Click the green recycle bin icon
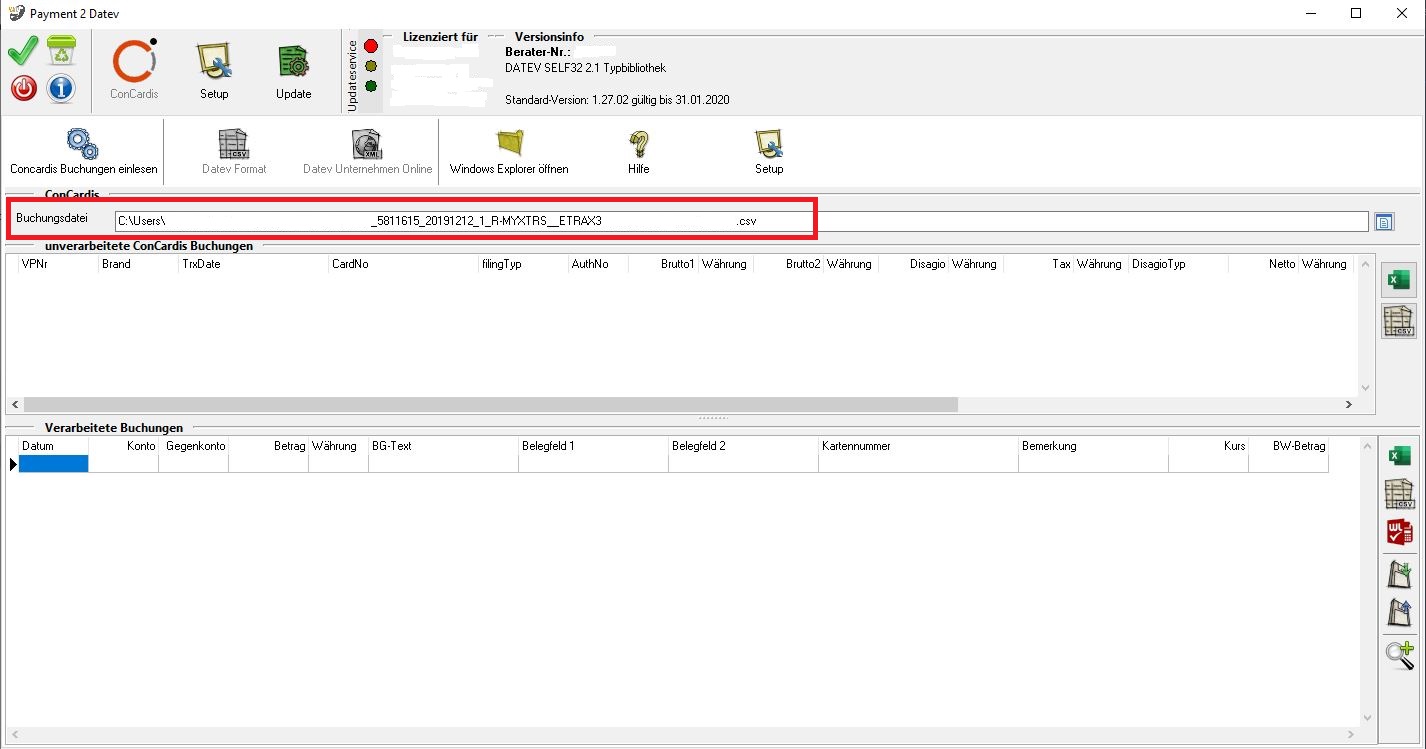This screenshot has width=1426, height=749. 61,50
